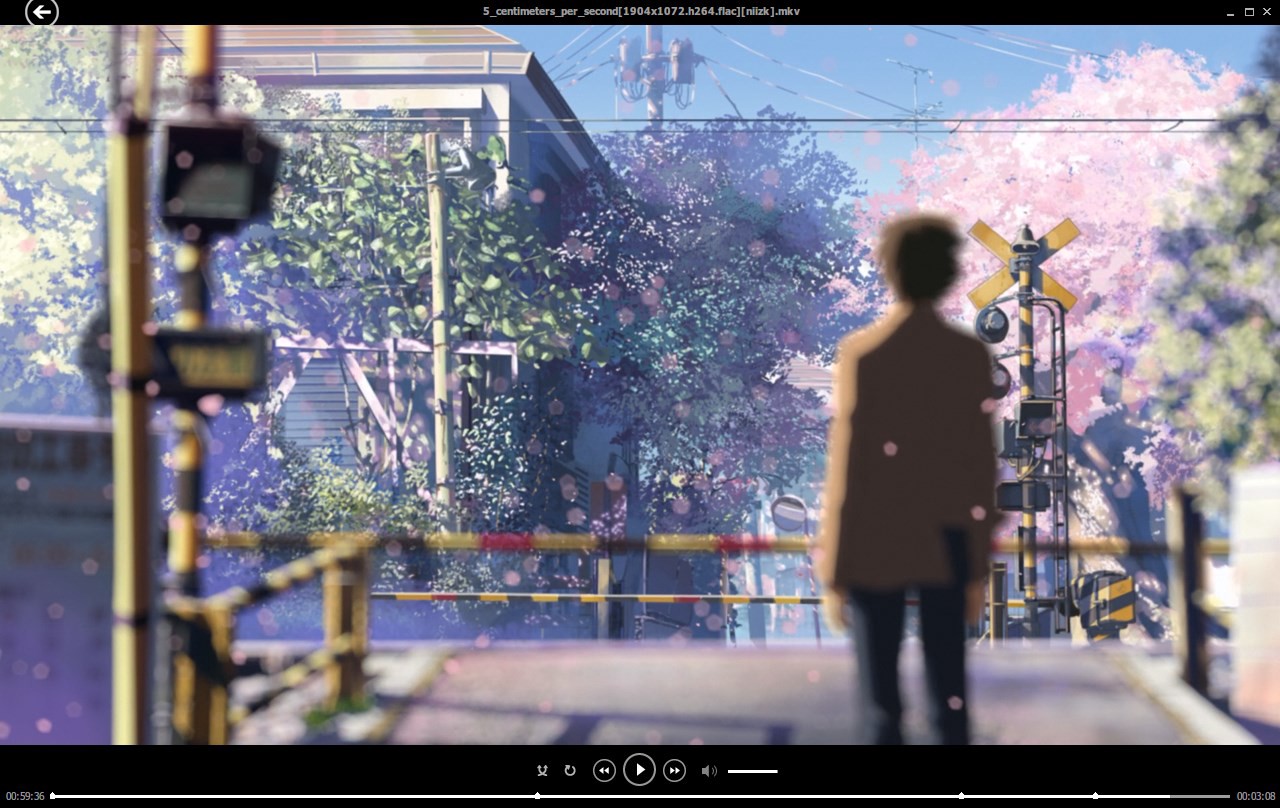Maximize the video player window
Screen dimensions: 1280x808
(1249, 12)
